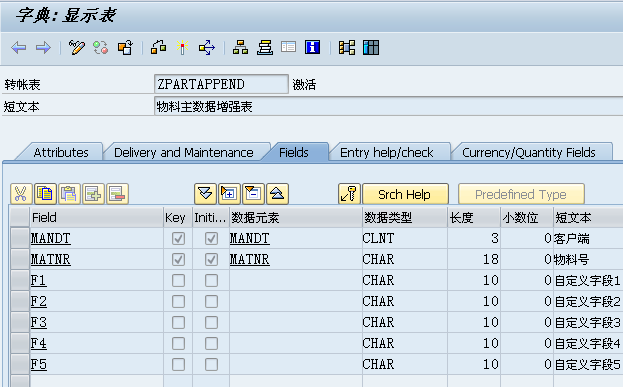Toggle Key checkbox for MANDT
The width and height of the screenshot is (623, 387).
tap(178, 238)
